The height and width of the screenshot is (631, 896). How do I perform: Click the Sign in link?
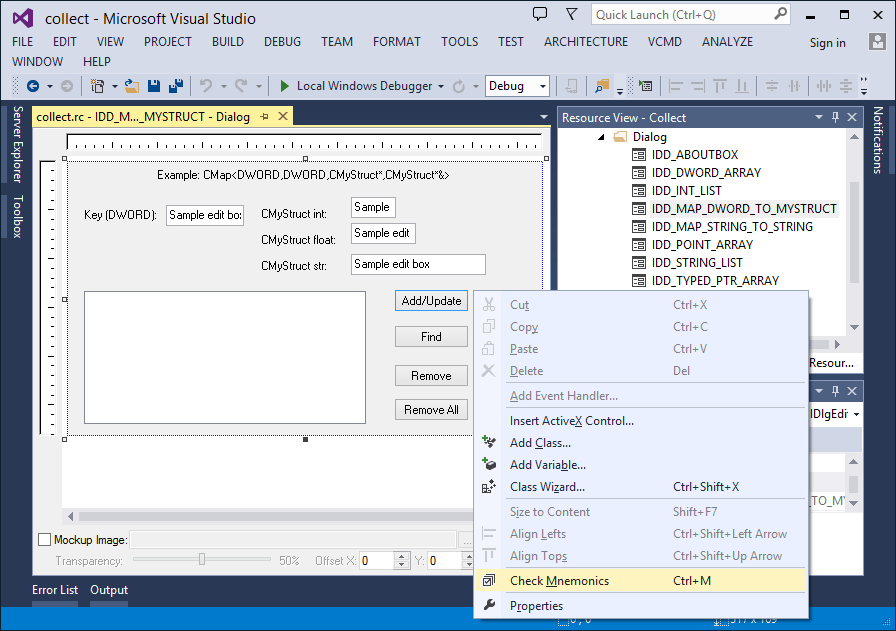point(827,42)
